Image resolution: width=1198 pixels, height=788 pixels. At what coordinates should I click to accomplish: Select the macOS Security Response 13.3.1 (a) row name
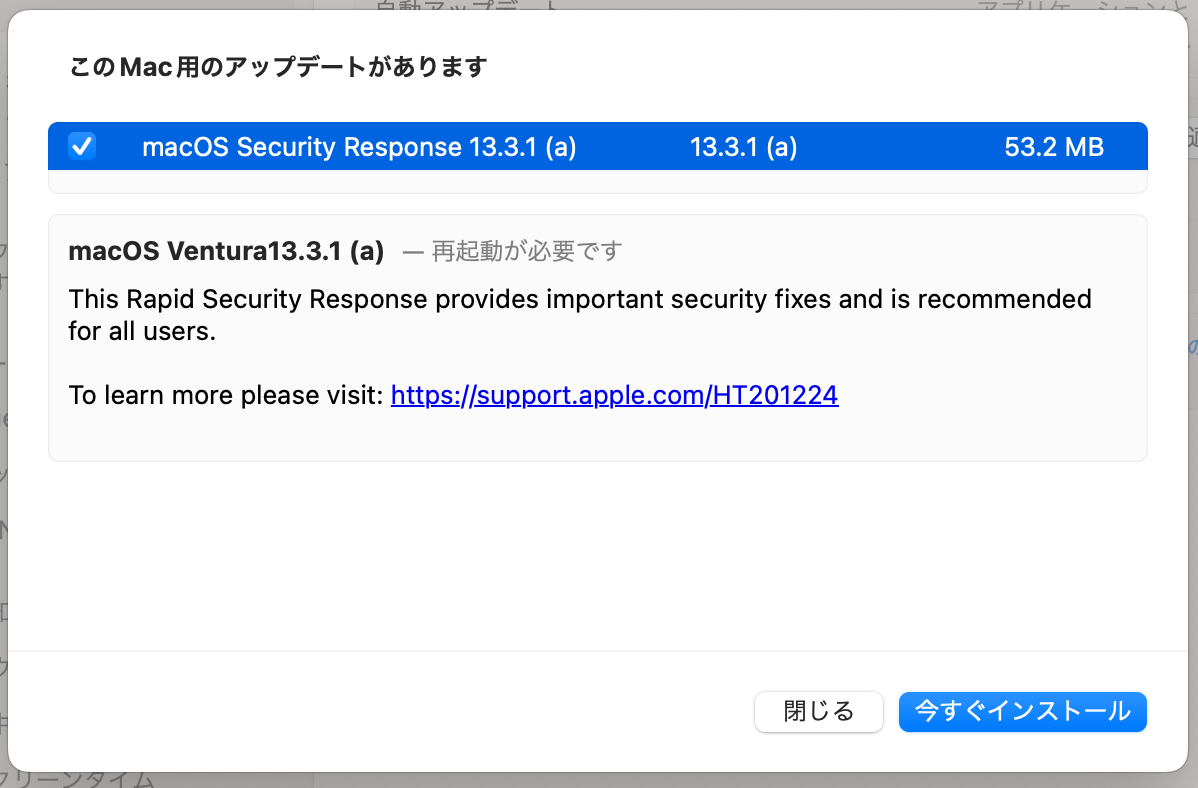(x=359, y=147)
